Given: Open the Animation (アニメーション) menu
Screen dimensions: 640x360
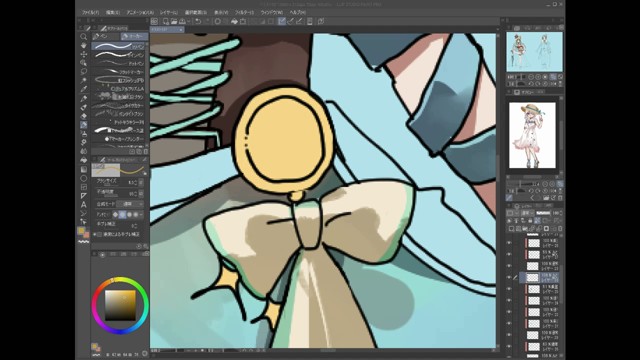Looking at the screenshot, I should pyautogui.click(x=140, y=13).
